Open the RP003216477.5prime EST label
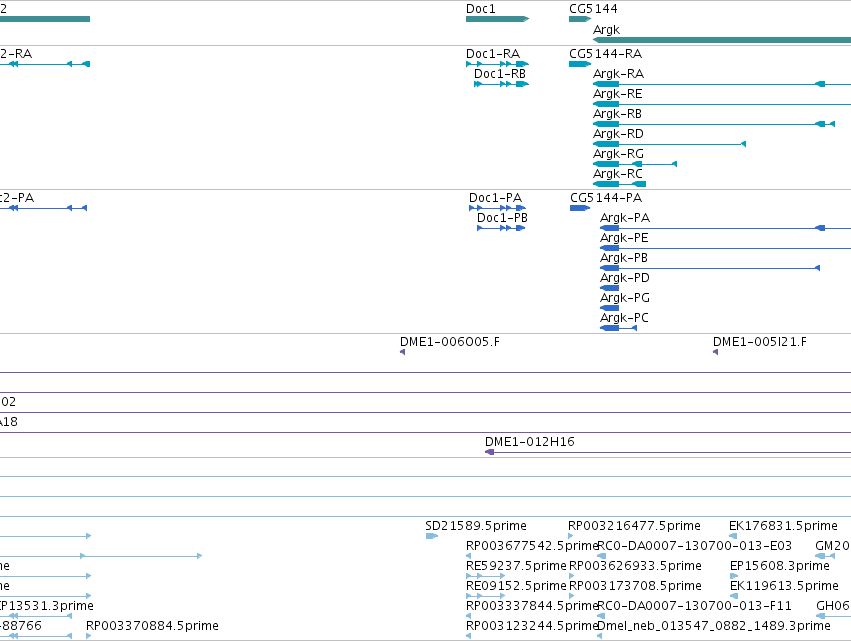851x641 pixels. (x=634, y=526)
